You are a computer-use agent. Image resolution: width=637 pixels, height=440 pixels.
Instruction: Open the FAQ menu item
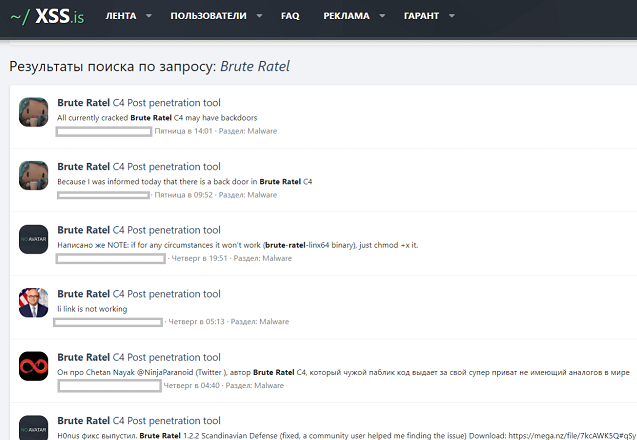click(290, 16)
